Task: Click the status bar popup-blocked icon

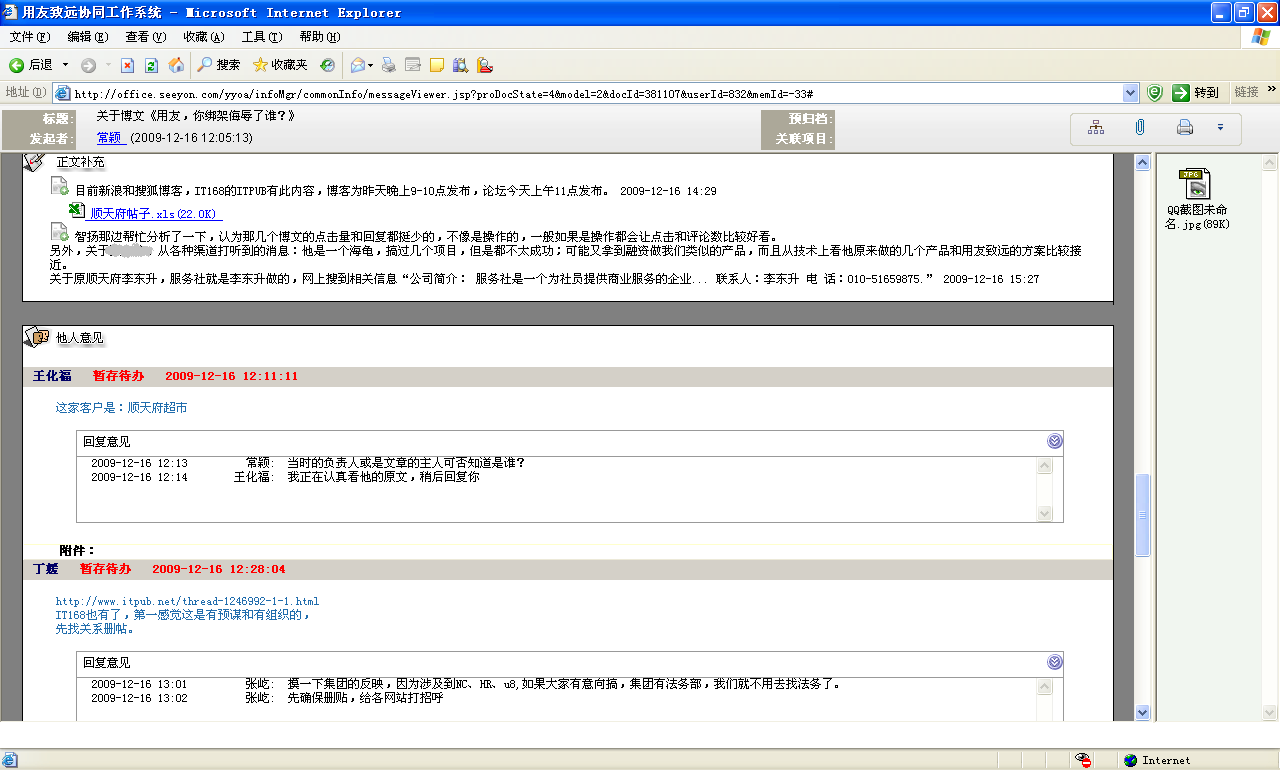Action: [1083, 760]
